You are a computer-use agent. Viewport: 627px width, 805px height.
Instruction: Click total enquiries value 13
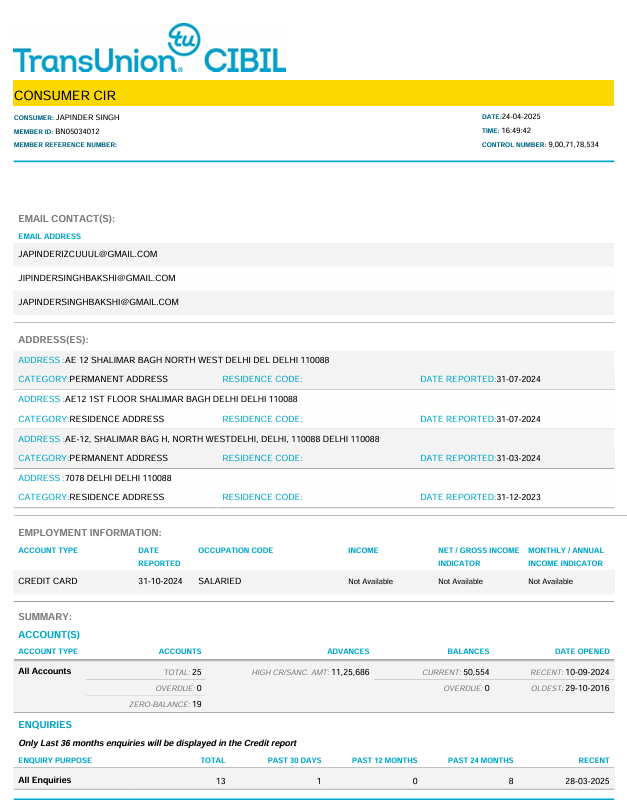tap(221, 781)
